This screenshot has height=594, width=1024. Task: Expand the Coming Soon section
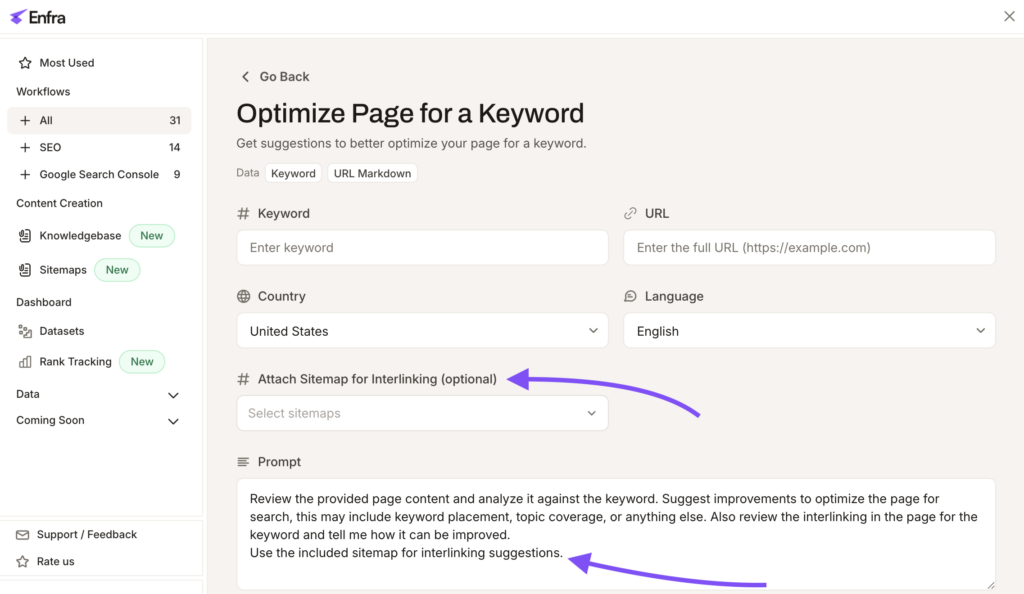click(x=173, y=421)
